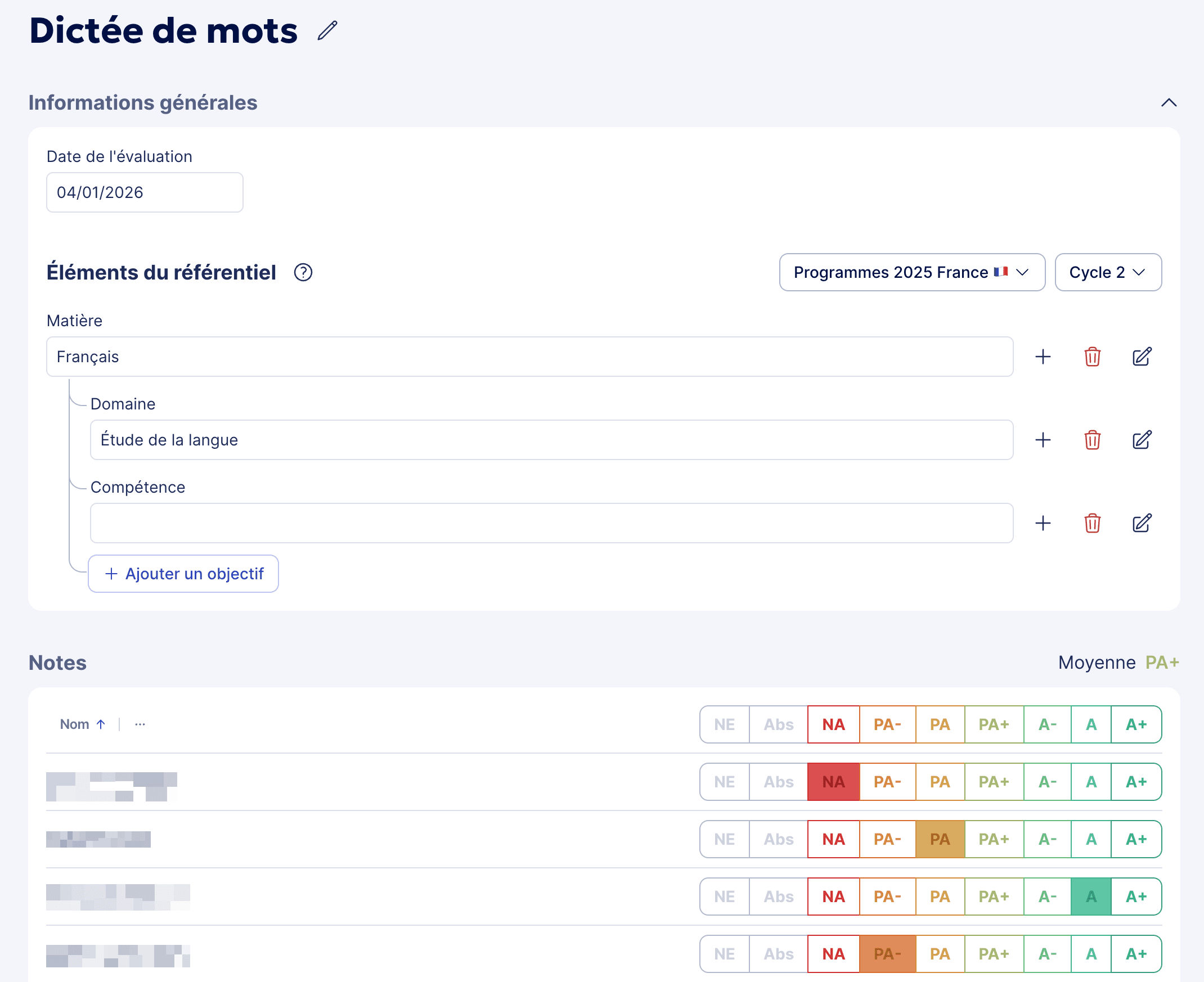Click the evaluation date field 04/01/2026

(144, 192)
